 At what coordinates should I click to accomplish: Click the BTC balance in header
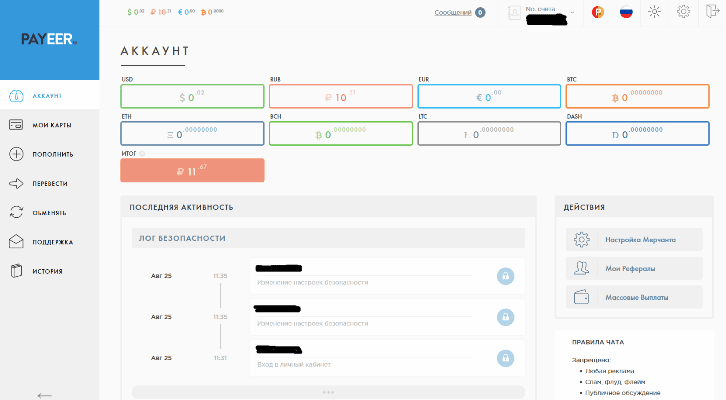(x=212, y=12)
